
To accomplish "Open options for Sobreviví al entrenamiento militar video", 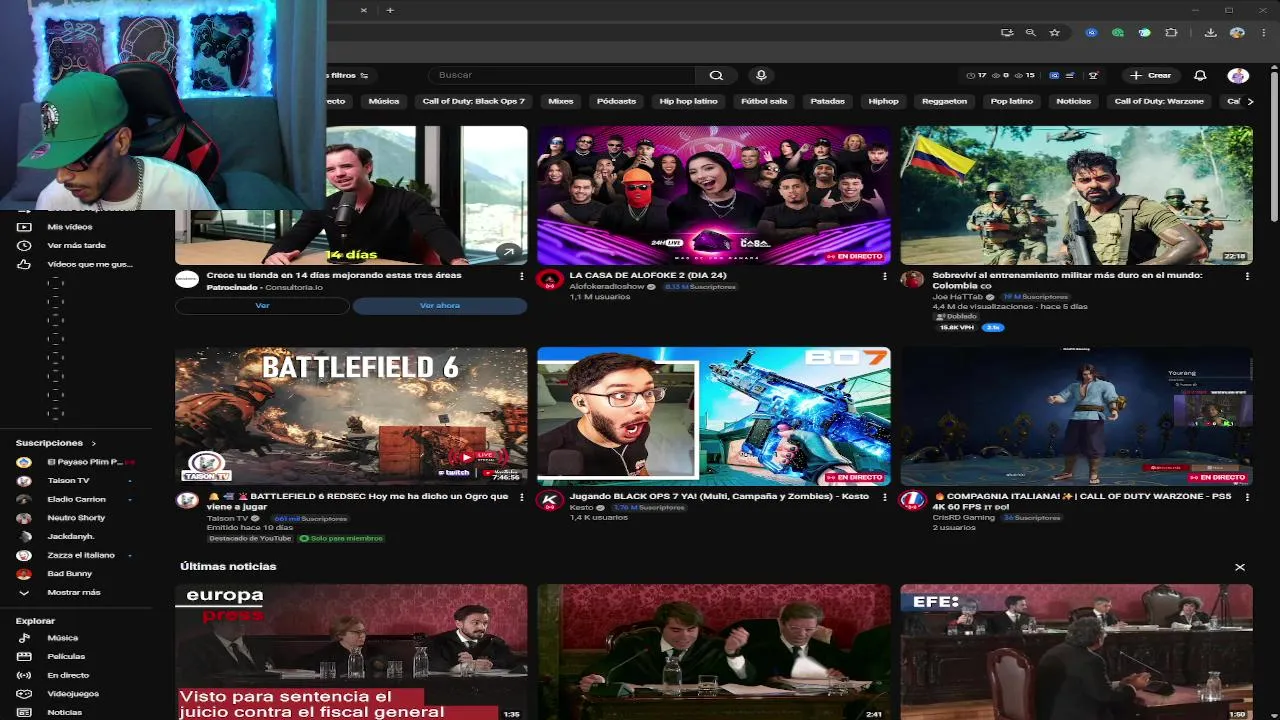I will click(x=1247, y=276).
